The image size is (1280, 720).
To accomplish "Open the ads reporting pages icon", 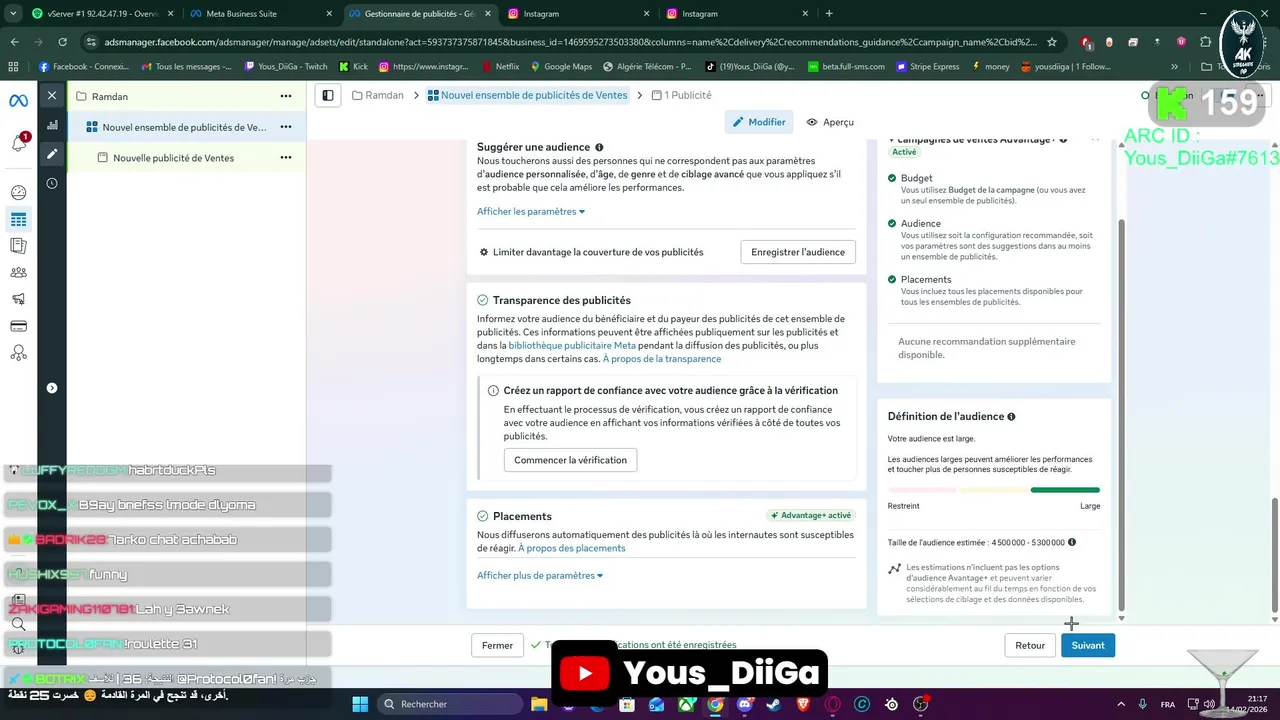I will click(x=18, y=246).
